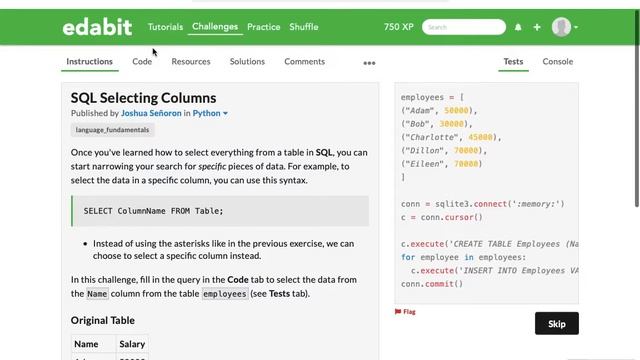Click the Skip button
Image resolution: width=640 pixels, height=360 pixels.
pos(557,324)
